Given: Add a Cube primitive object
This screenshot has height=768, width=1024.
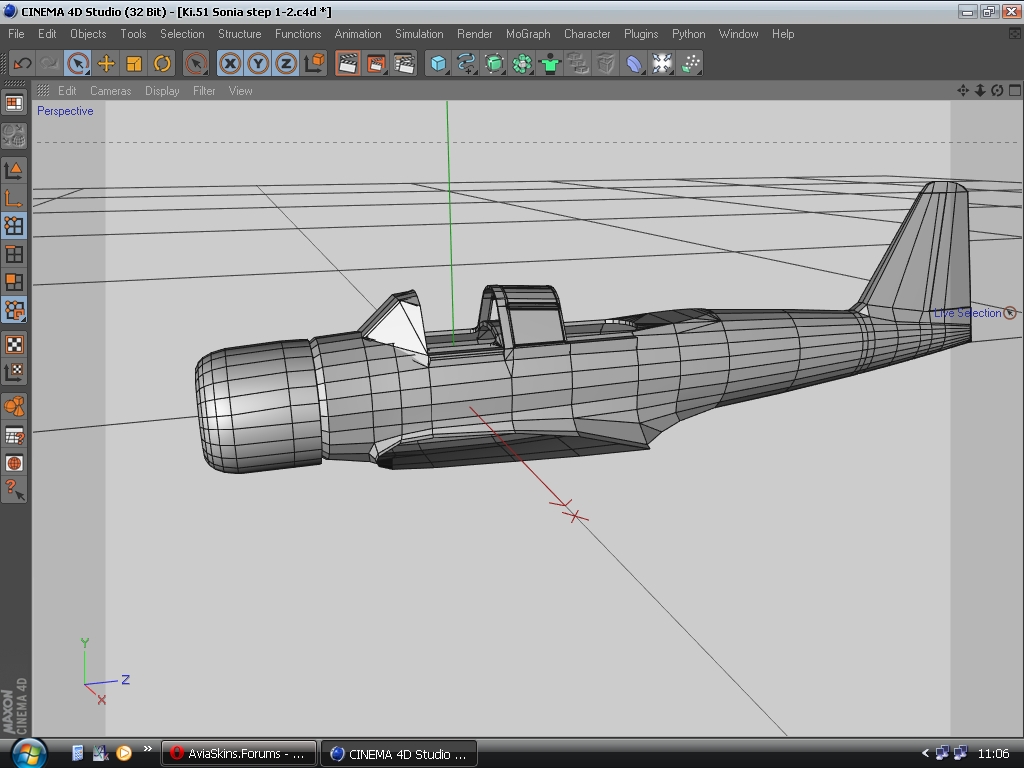Looking at the screenshot, I should tap(438, 64).
